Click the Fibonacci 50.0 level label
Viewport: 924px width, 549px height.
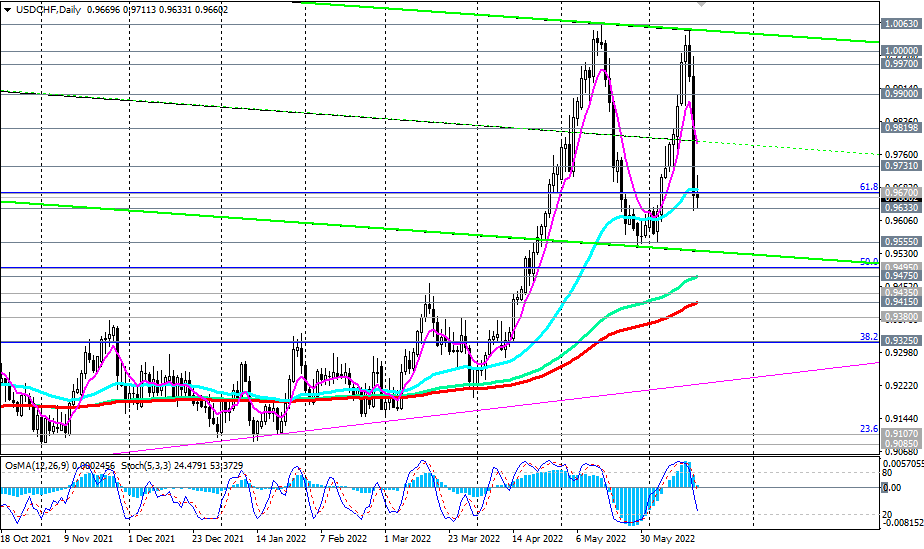[869, 262]
